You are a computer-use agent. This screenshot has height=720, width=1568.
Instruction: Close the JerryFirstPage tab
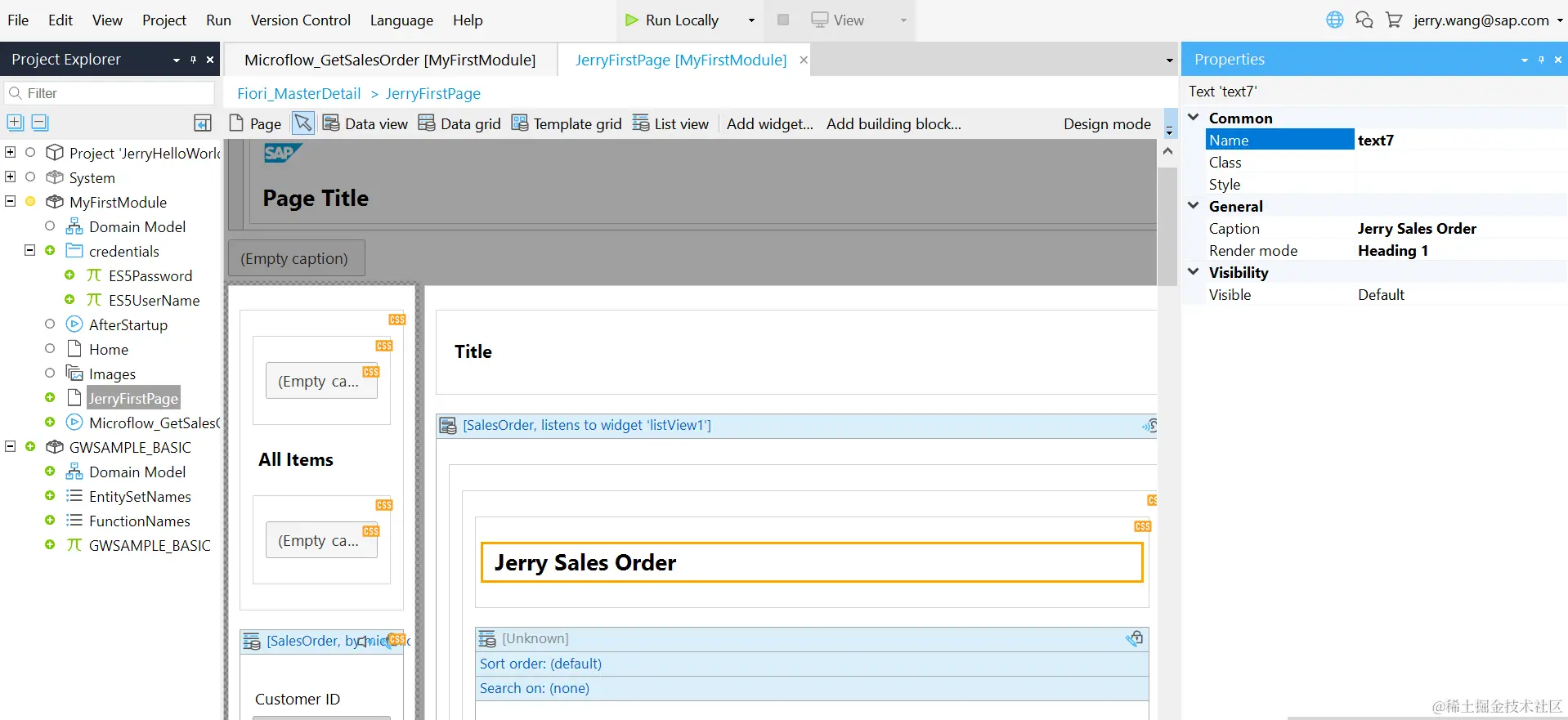pos(804,60)
